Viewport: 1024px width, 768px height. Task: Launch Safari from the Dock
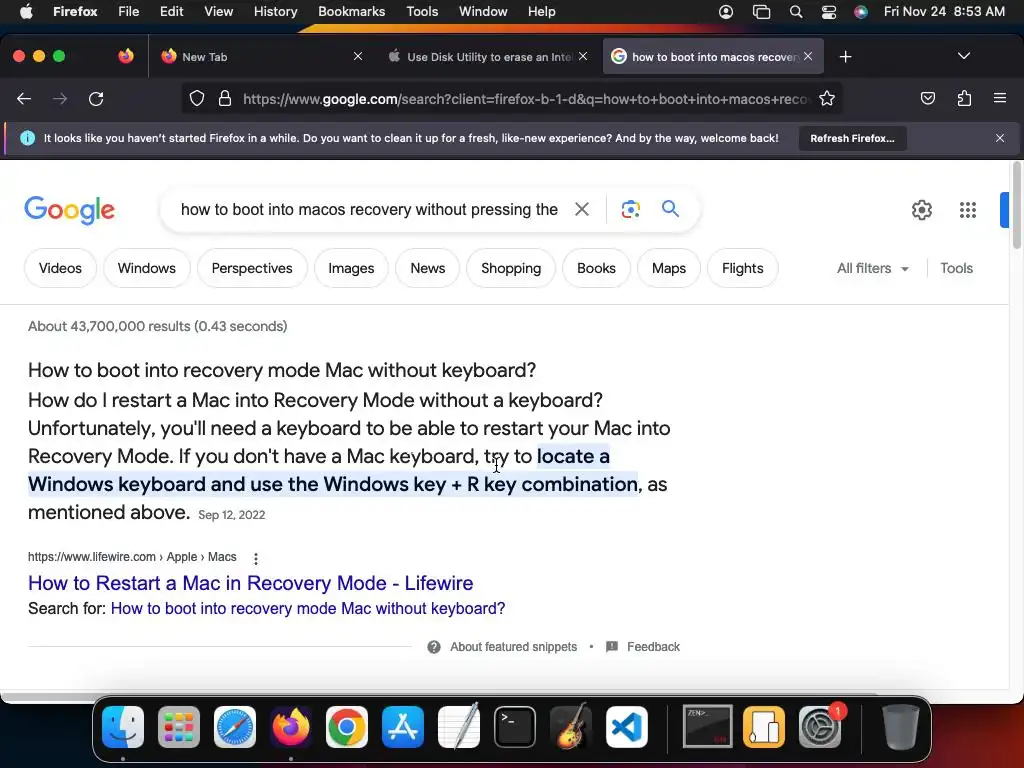(235, 727)
